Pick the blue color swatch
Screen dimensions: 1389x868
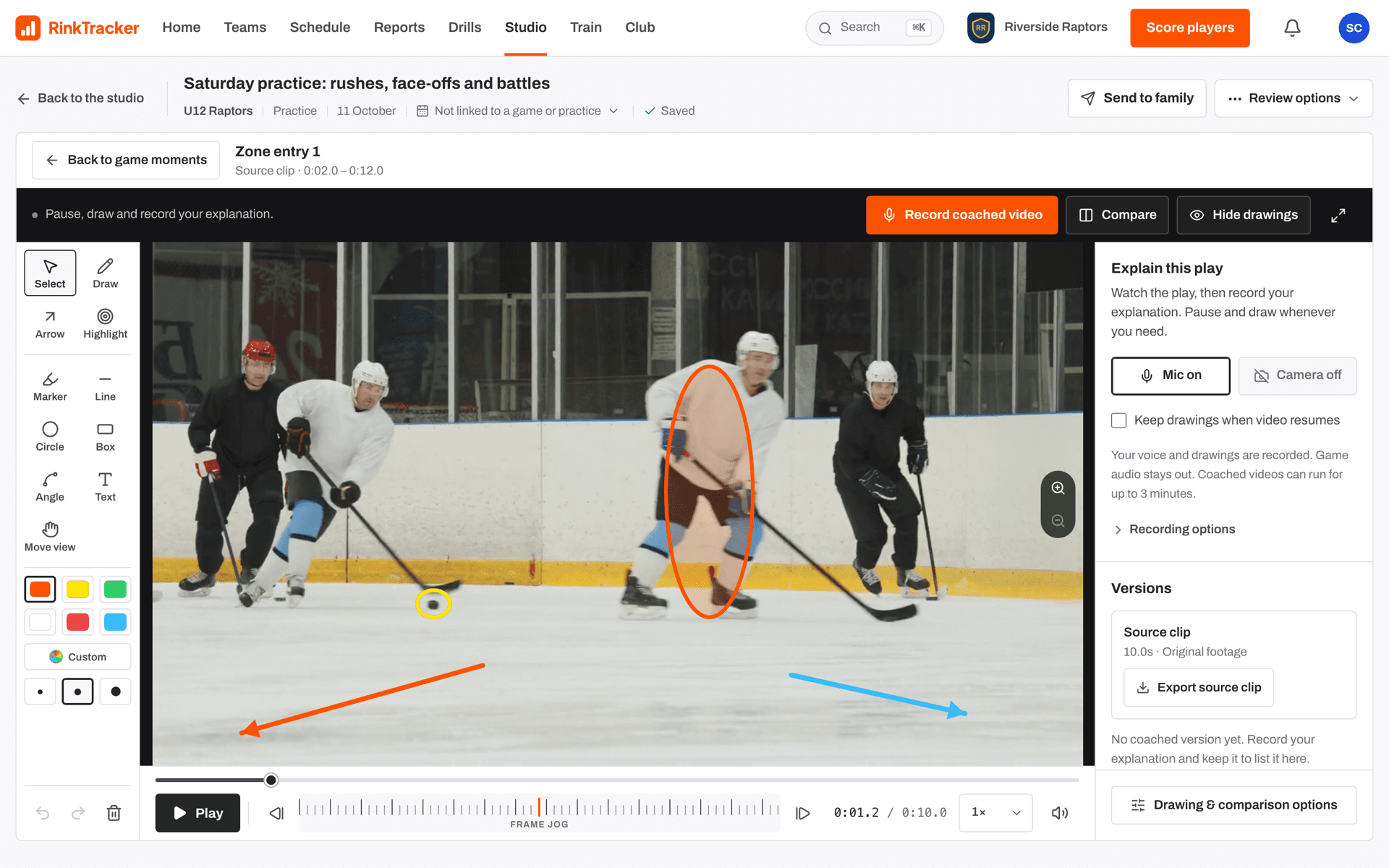coord(115,621)
